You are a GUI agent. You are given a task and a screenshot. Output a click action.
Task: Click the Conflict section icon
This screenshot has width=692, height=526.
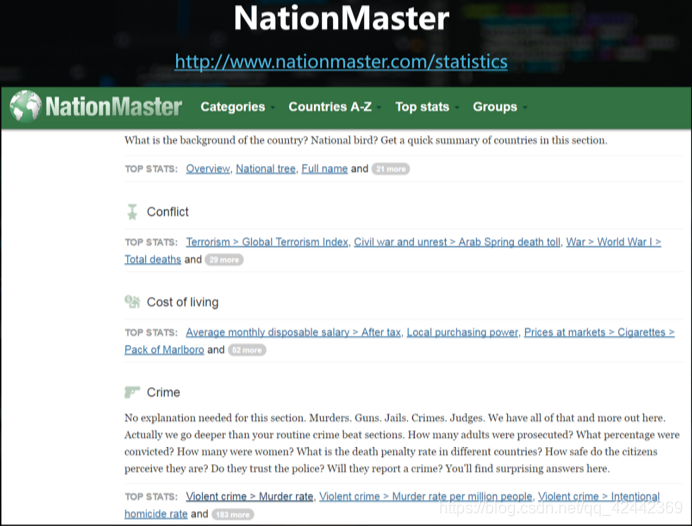click(x=132, y=212)
